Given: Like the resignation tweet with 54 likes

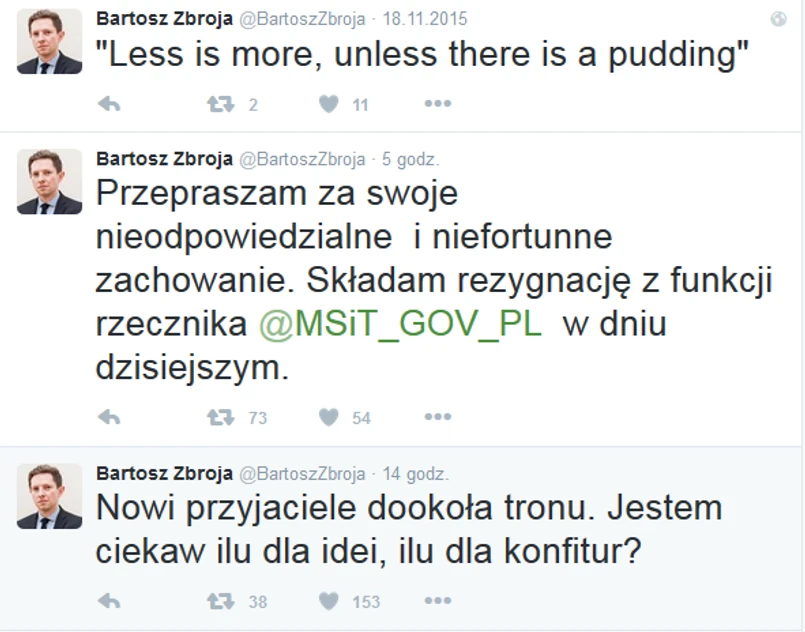Looking at the screenshot, I should [328, 417].
